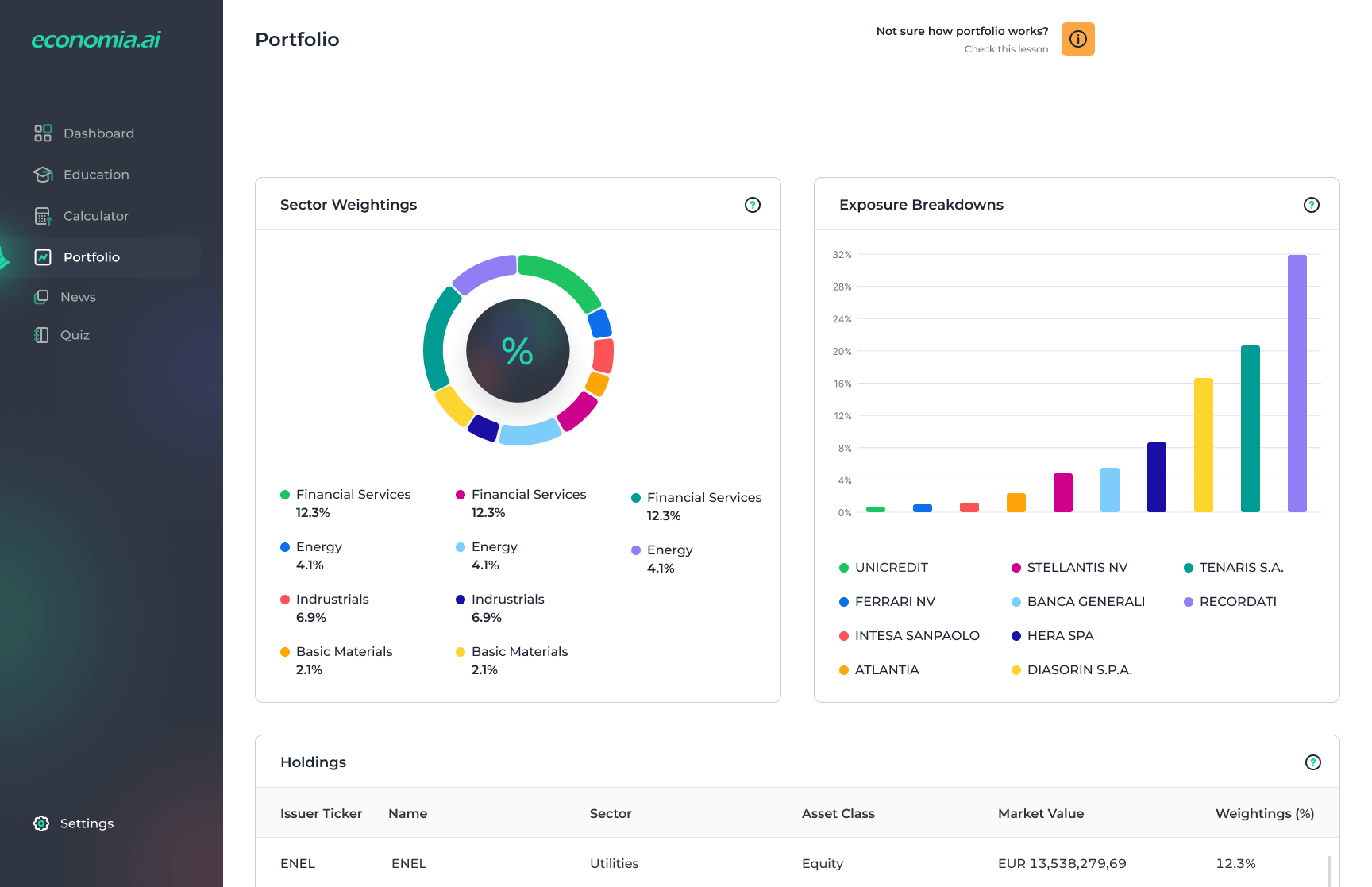Click the Asset Class column header

tap(838, 813)
